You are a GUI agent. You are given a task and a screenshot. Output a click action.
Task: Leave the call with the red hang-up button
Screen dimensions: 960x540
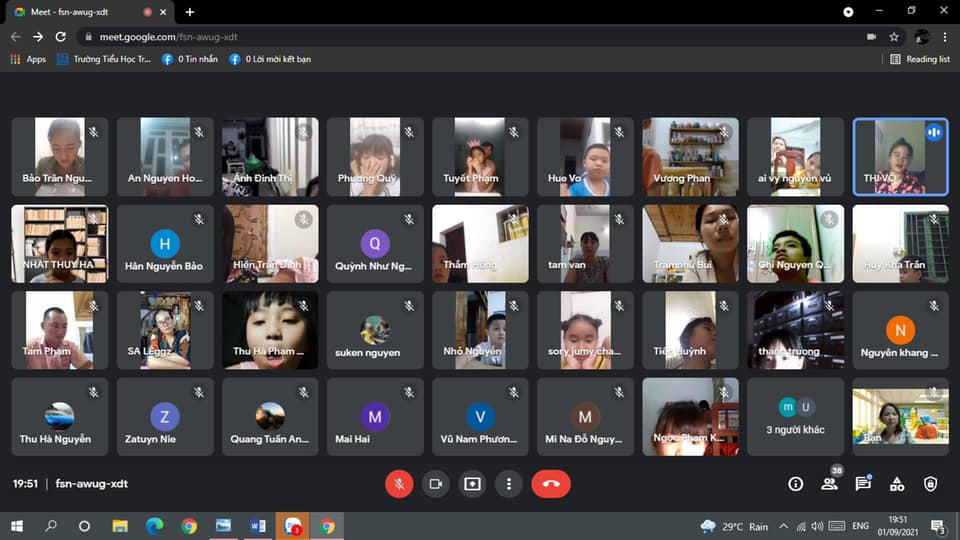(x=551, y=484)
